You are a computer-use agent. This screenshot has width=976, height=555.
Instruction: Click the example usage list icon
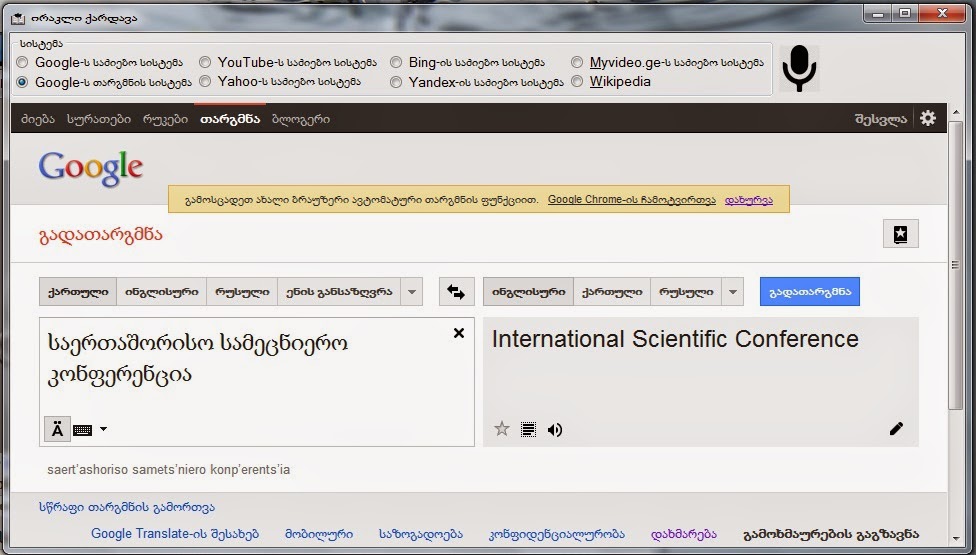pyautogui.click(x=528, y=429)
